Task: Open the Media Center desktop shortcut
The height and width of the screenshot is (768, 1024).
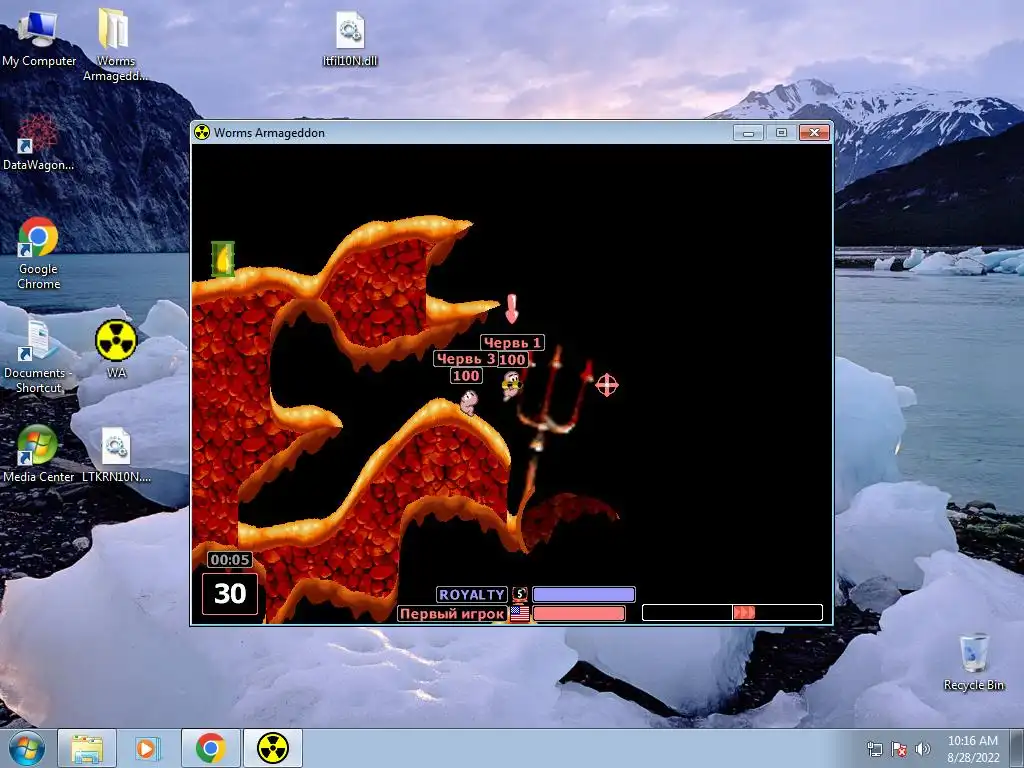Action: click(38, 454)
